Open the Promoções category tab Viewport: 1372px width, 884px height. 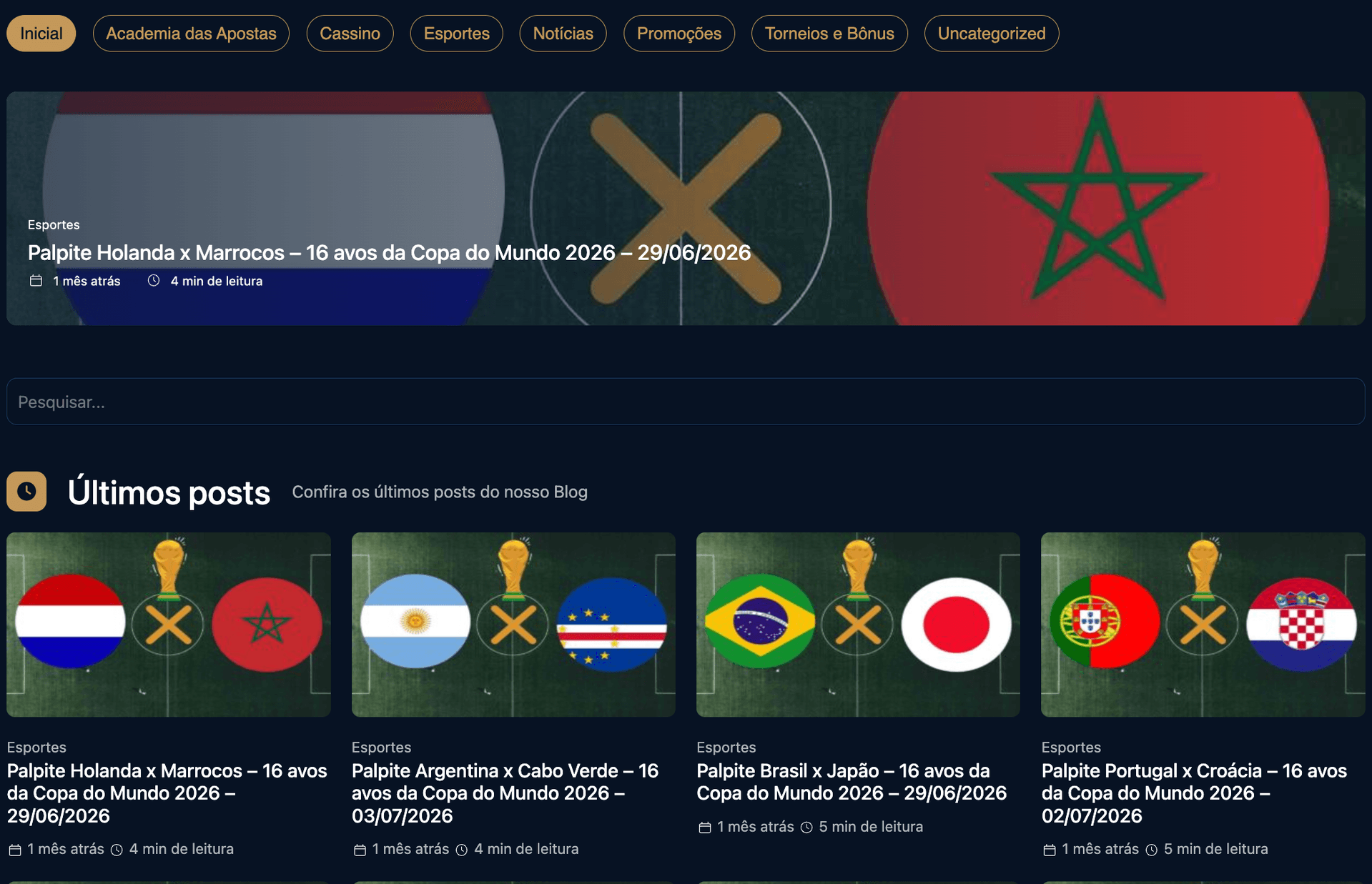[x=678, y=34]
